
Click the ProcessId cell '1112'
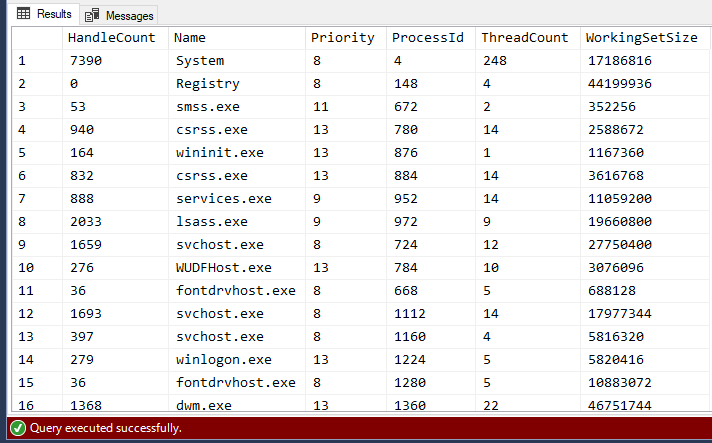click(431, 314)
